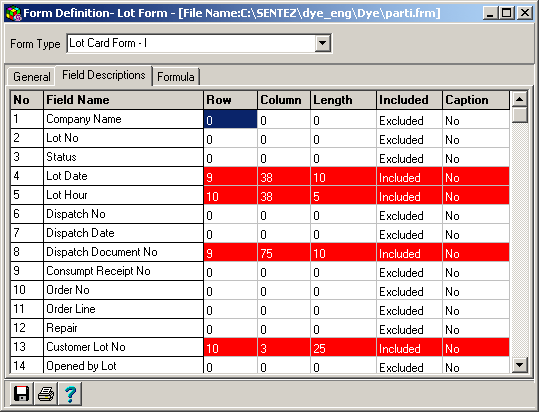Switch to the General tab

[x=31, y=76]
